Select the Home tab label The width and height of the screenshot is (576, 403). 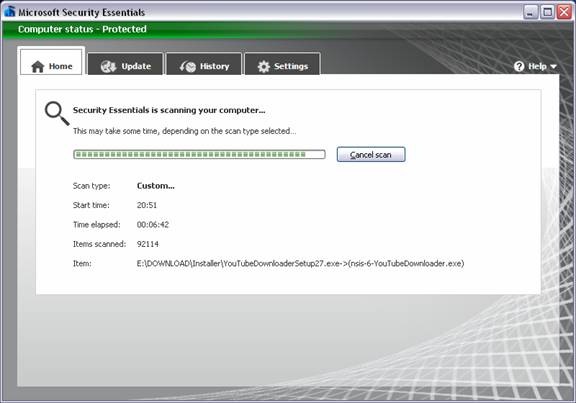click(61, 66)
